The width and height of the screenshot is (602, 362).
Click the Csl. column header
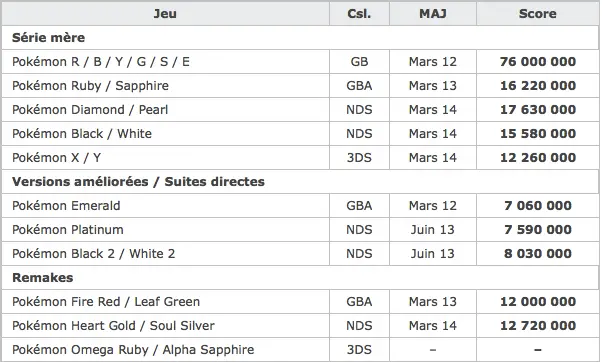359,14
